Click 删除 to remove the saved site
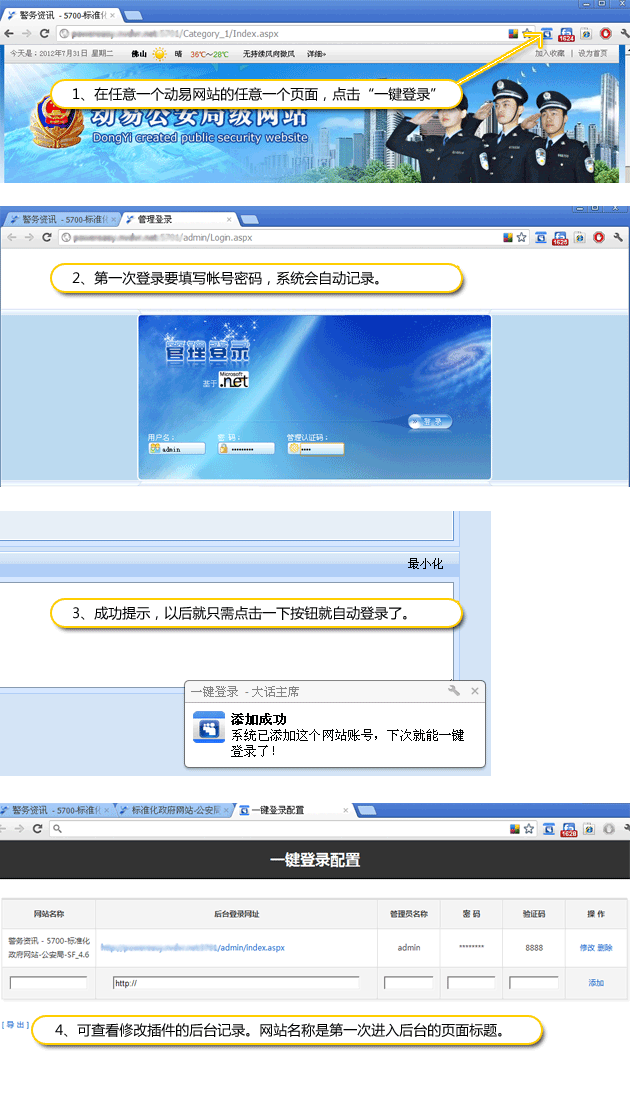The height and width of the screenshot is (1101, 630). click(x=605, y=947)
